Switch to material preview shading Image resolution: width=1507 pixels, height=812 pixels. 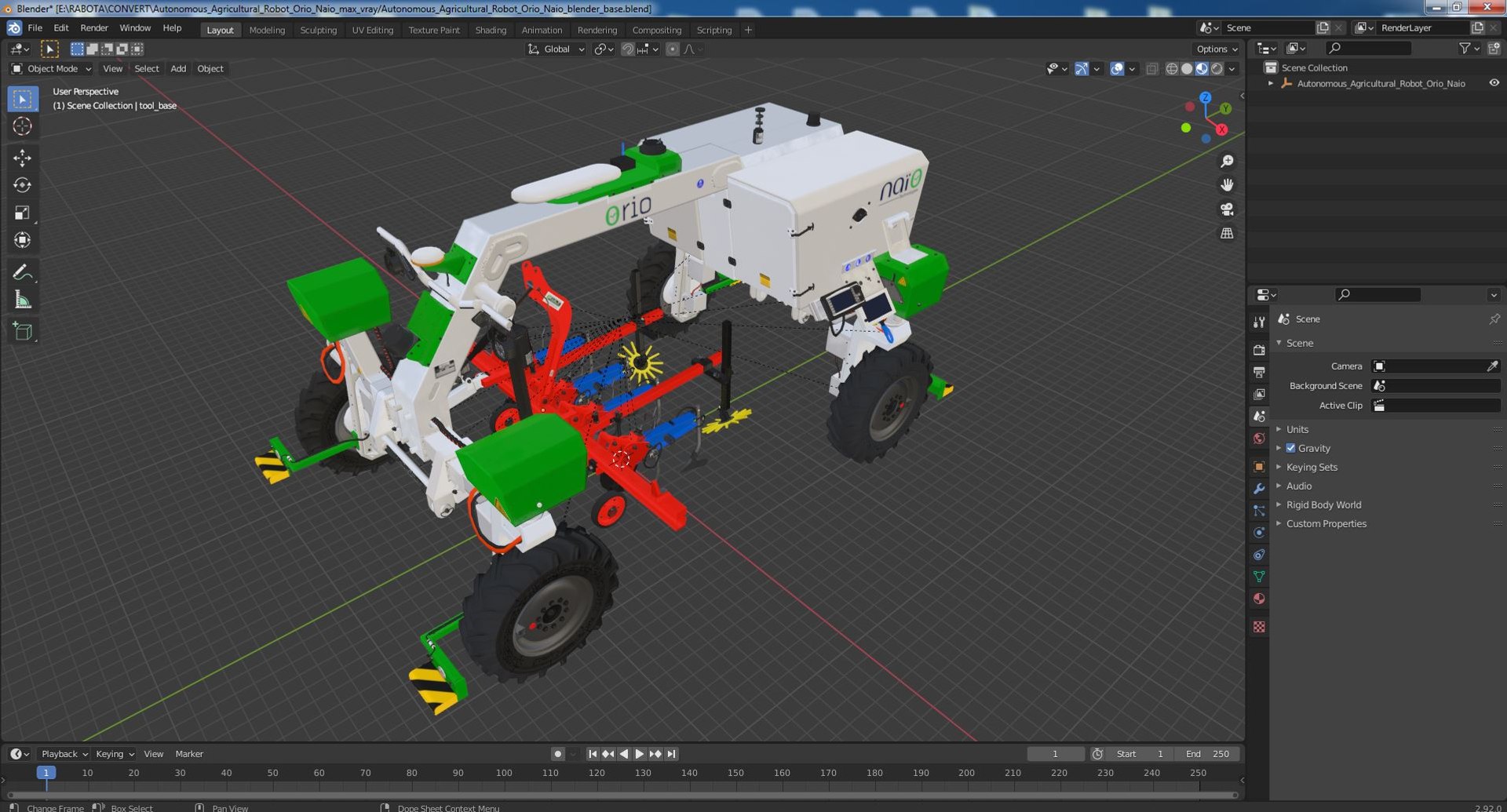1202,69
